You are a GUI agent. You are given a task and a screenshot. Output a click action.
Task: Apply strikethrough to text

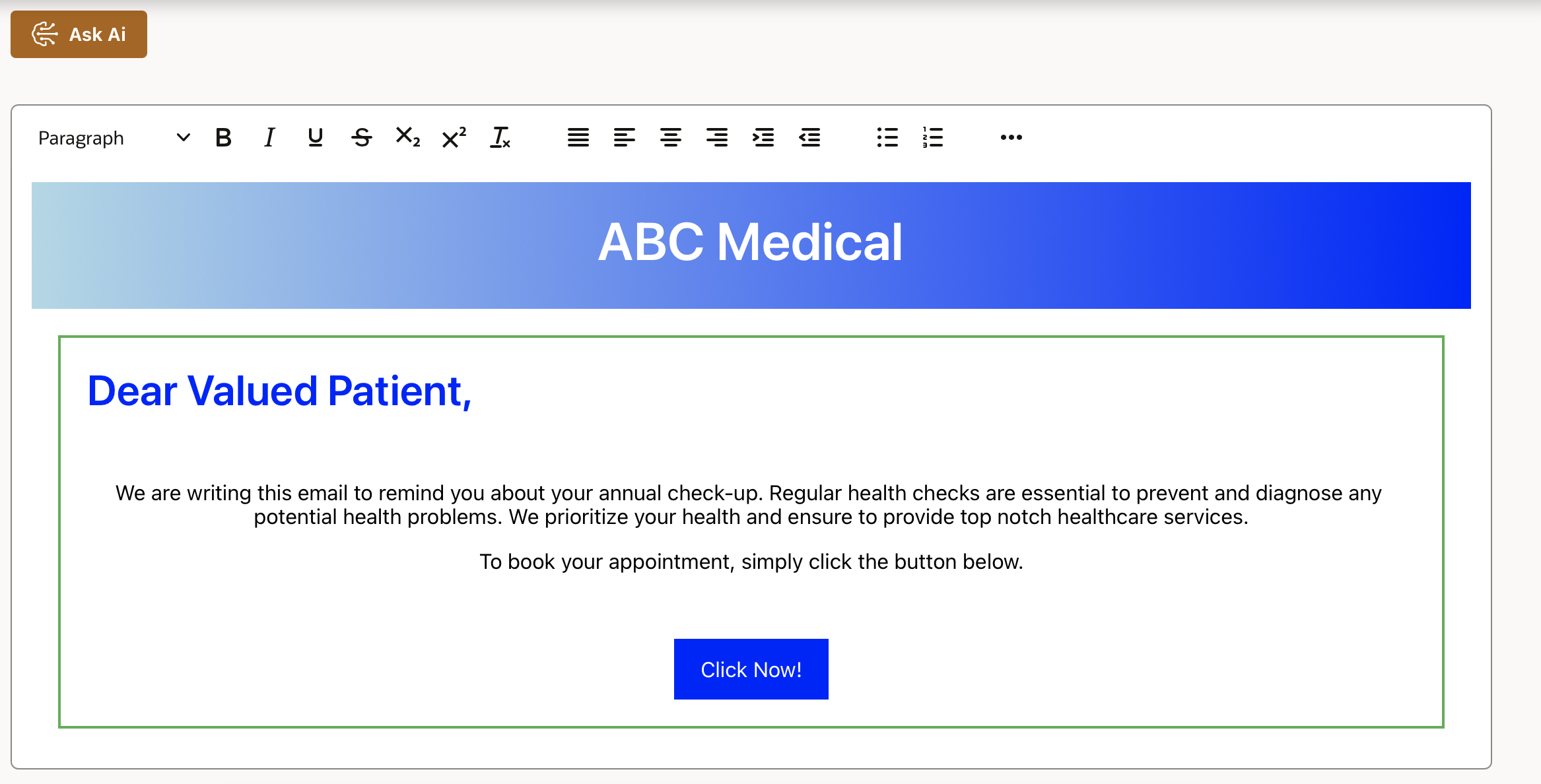point(361,138)
